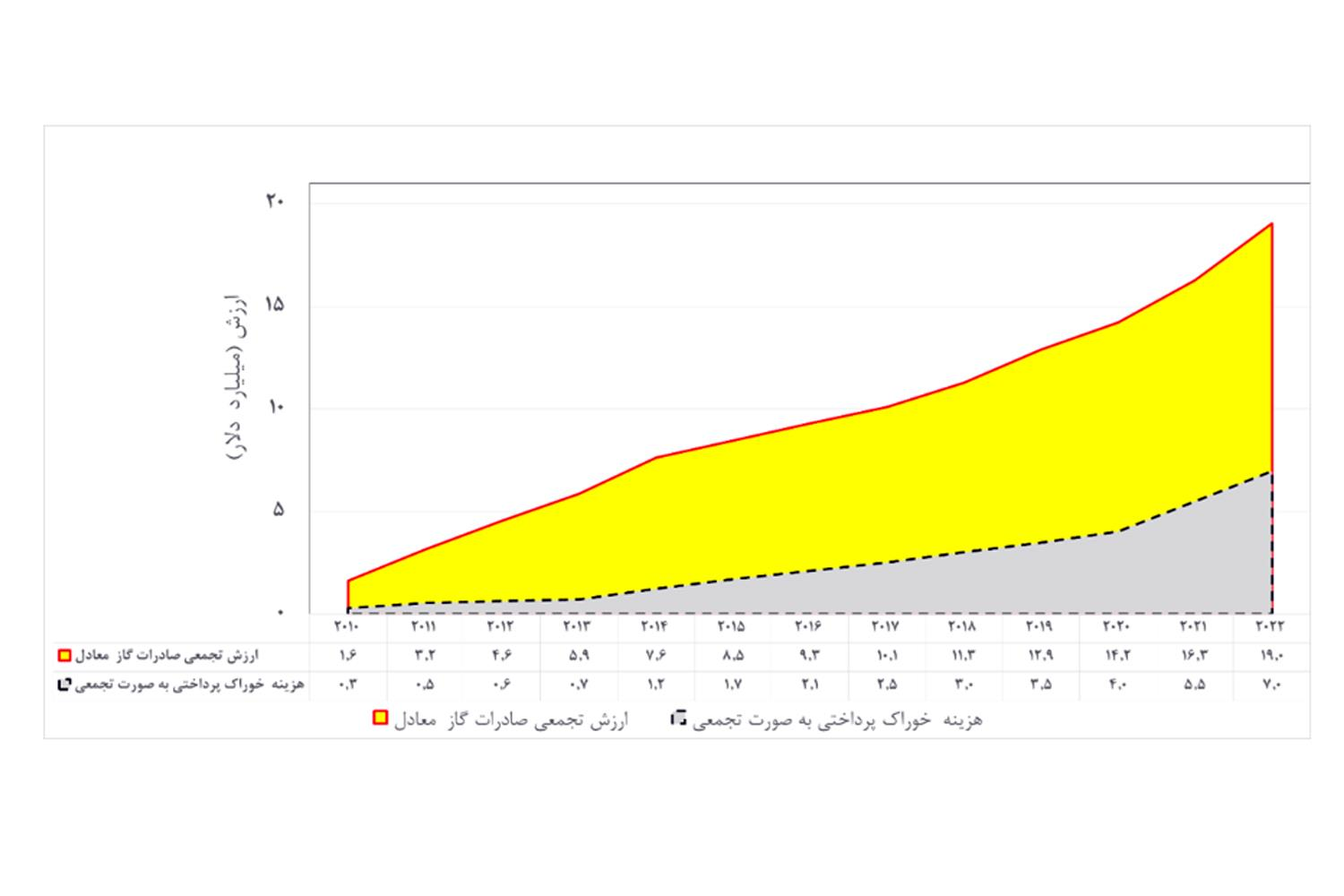
Task: Click the gray cumulative feedstock cost area
Action: pos(1165,573)
